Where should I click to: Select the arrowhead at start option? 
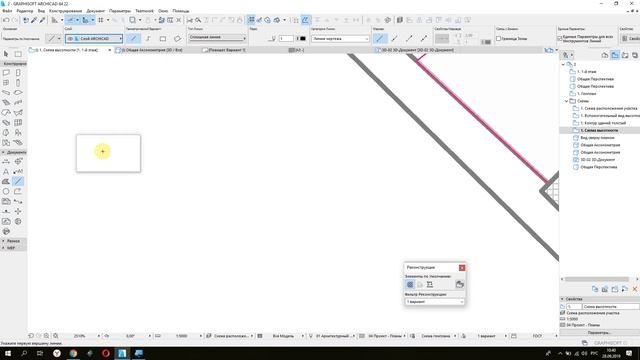click(x=394, y=38)
